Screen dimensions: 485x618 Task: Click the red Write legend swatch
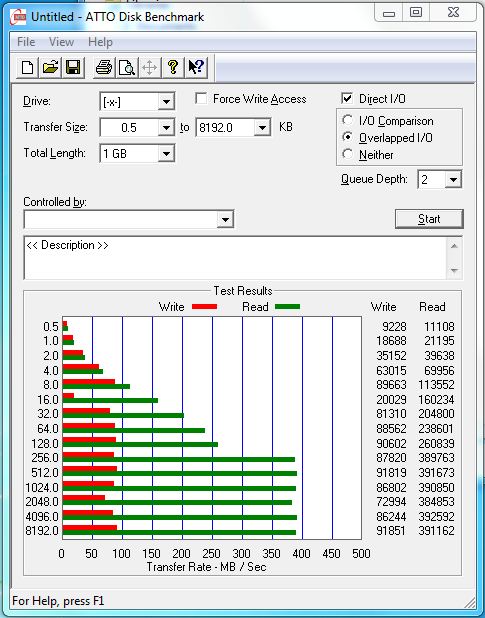pyautogui.click(x=204, y=306)
